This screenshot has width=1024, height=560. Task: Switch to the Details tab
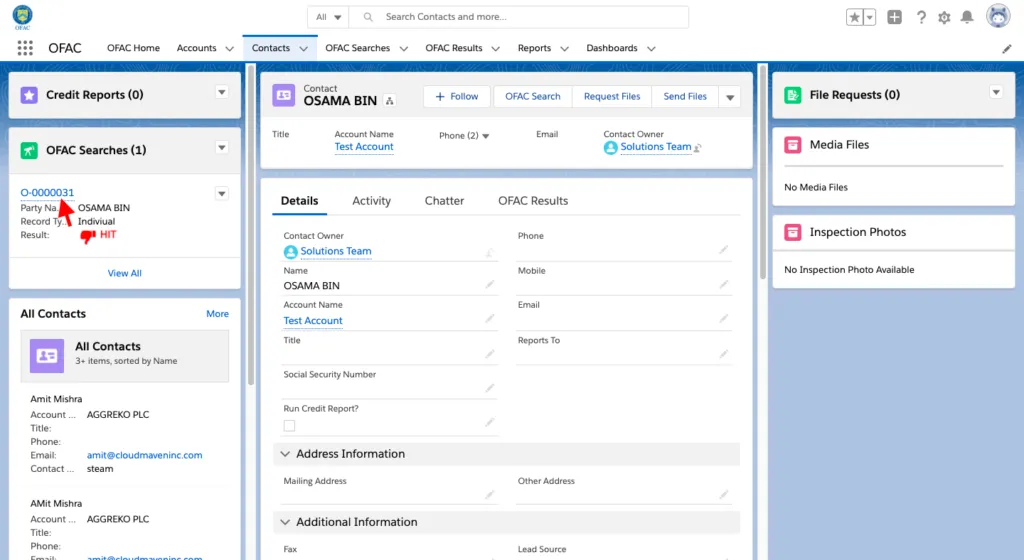click(300, 201)
